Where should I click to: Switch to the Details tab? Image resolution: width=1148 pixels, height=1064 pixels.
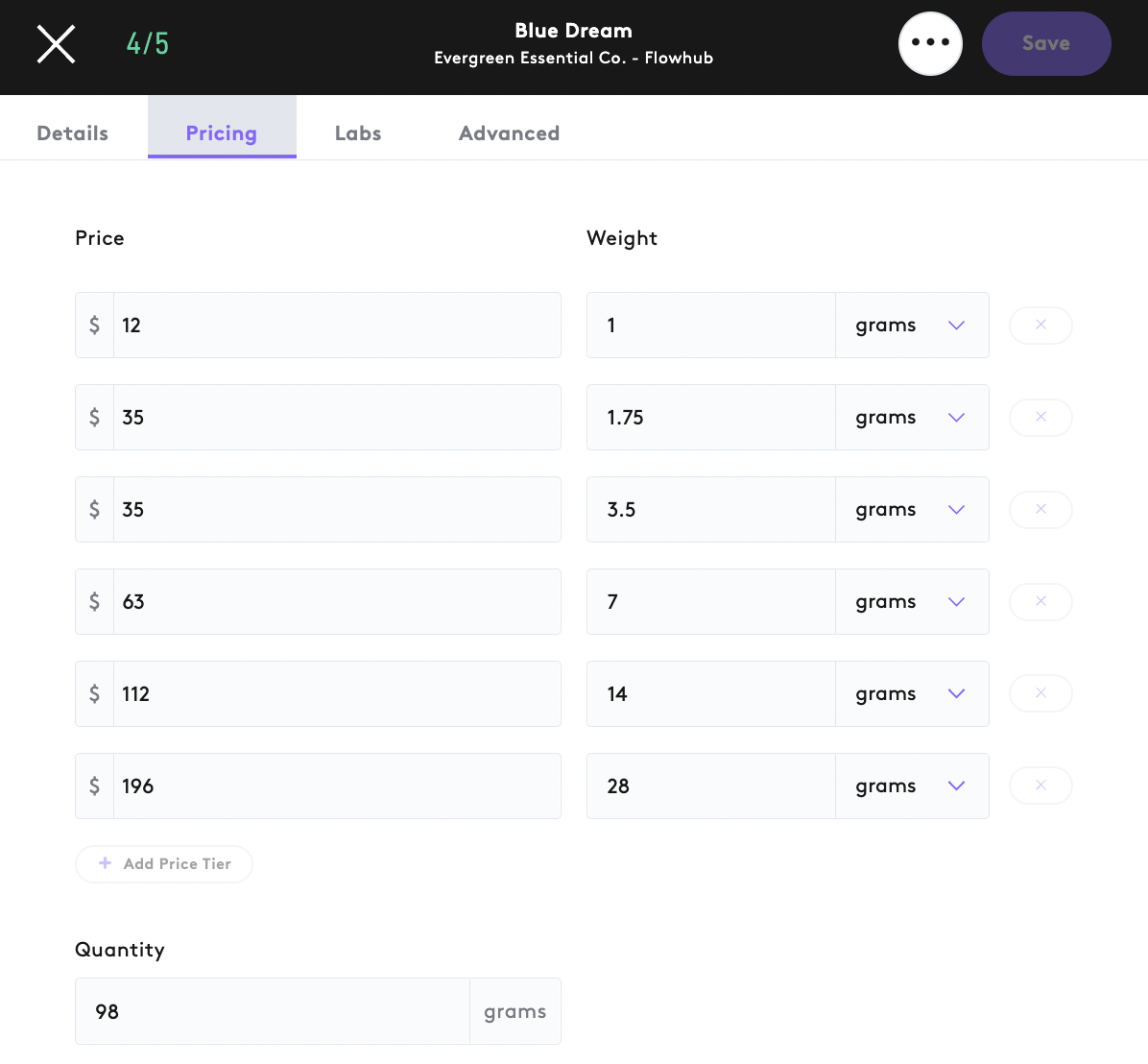tap(73, 133)
